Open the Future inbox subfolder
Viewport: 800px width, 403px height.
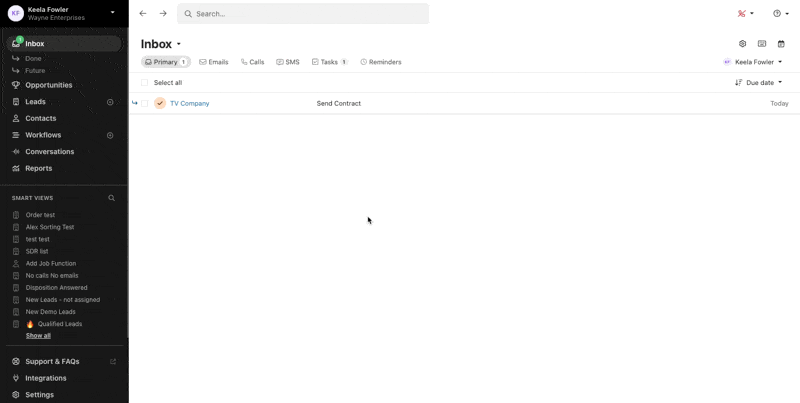tap(35, 71)
